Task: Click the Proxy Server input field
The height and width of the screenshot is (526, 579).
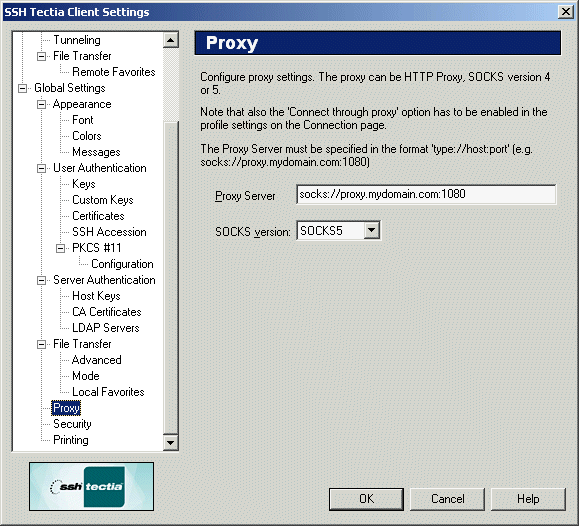Action: [426, 194]
